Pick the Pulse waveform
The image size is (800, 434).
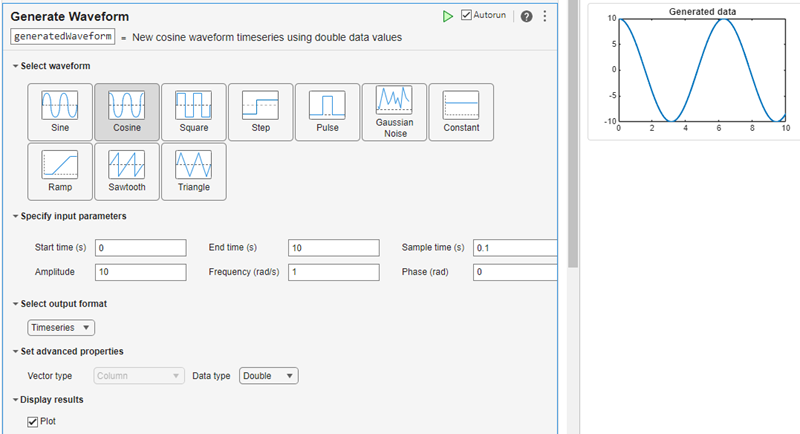pyautogui.click(x=327, y=111)
